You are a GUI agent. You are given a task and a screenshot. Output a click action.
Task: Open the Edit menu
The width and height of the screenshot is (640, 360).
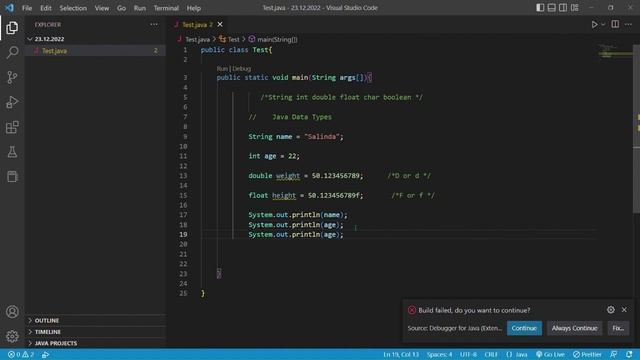point(46,8)
